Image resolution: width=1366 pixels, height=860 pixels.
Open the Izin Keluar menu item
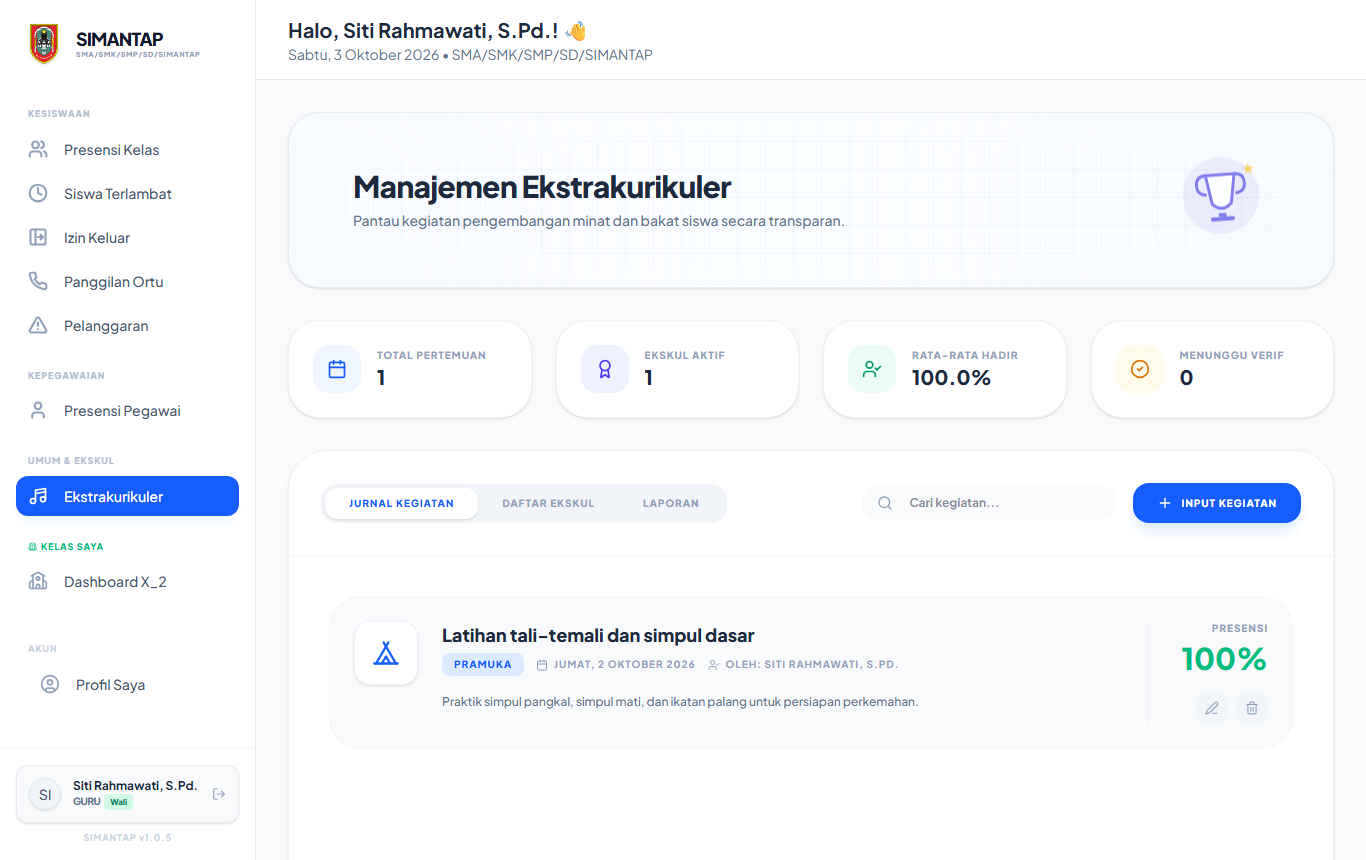[127, 238]
